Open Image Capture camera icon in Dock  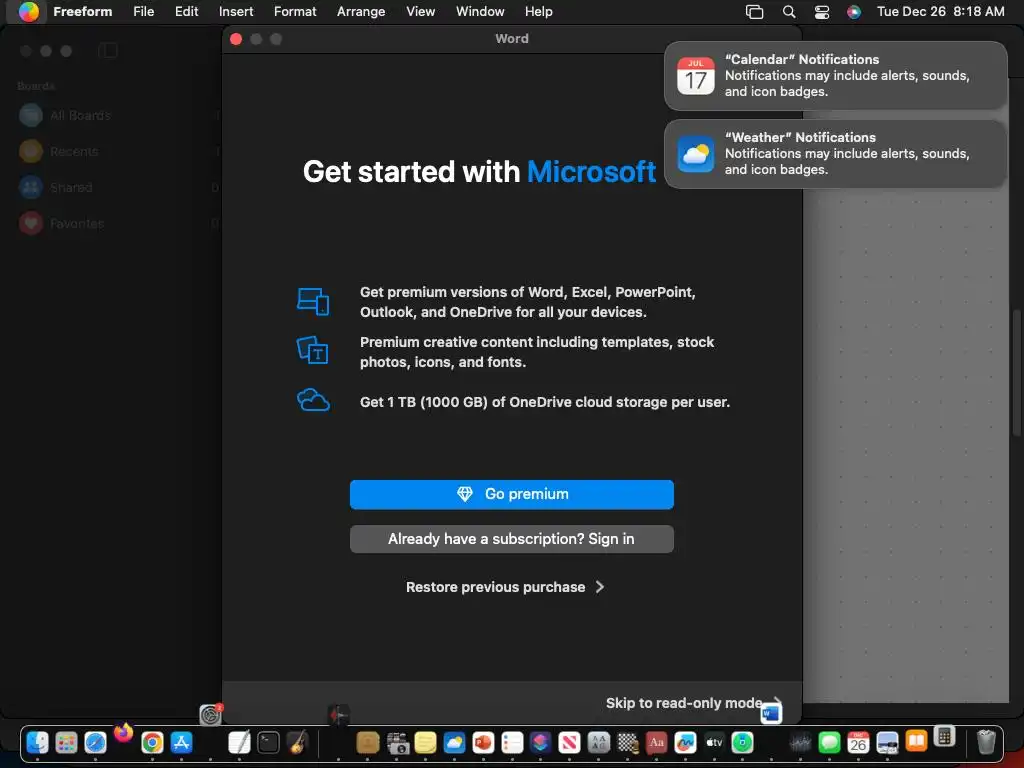396,743
